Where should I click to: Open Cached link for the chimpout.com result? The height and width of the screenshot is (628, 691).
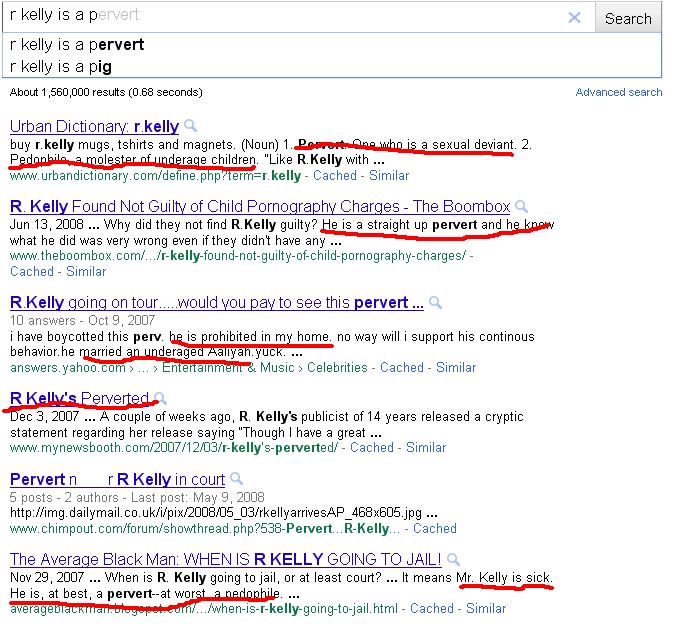[x=435, y=528]
